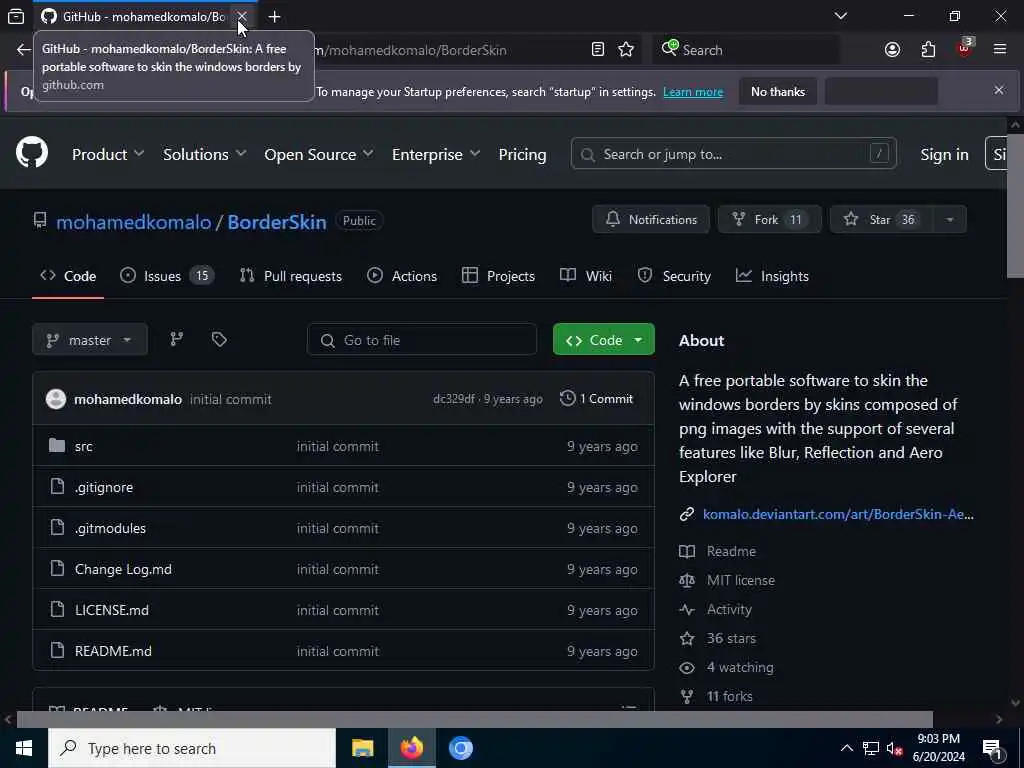Open the src folder icon
1024x768 pixels.
pyautogui.click(x=57, y=446)
